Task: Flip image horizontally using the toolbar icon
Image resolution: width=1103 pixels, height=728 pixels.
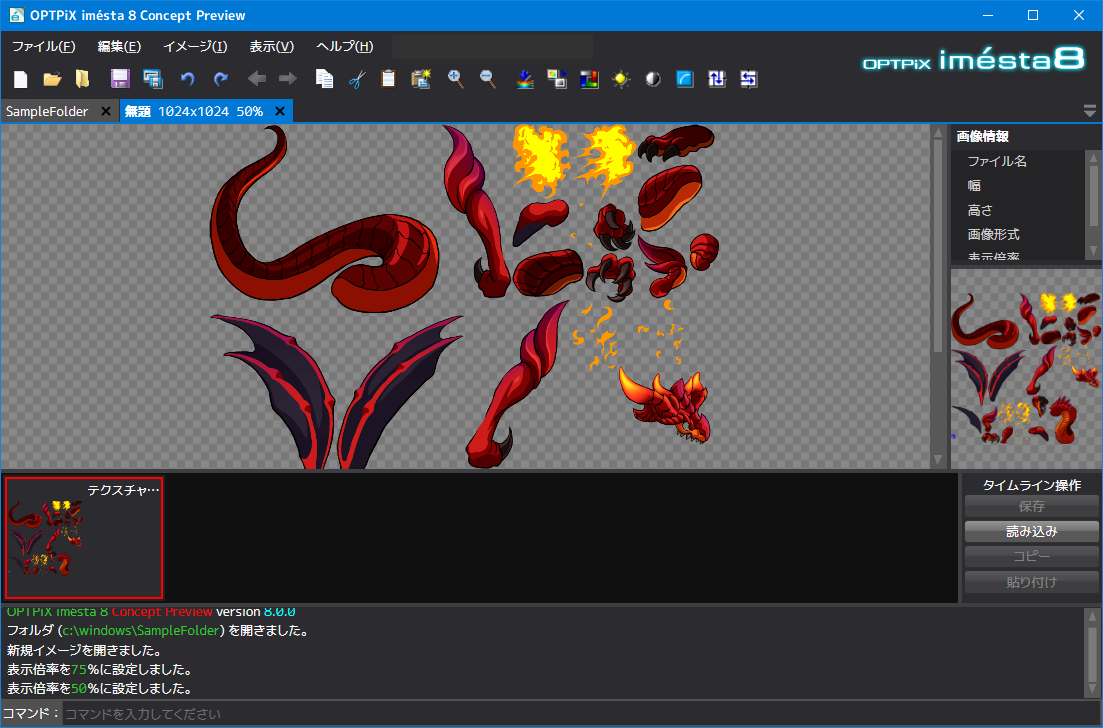Action: pyautogui.click(x=748, y=79)
